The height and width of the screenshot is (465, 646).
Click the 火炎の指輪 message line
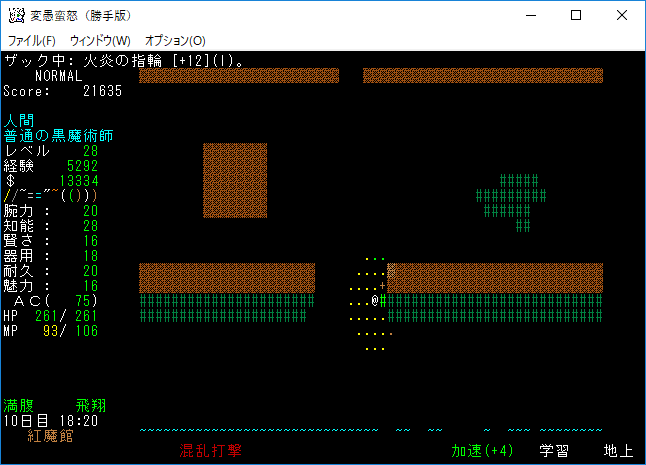pos(125,61)
